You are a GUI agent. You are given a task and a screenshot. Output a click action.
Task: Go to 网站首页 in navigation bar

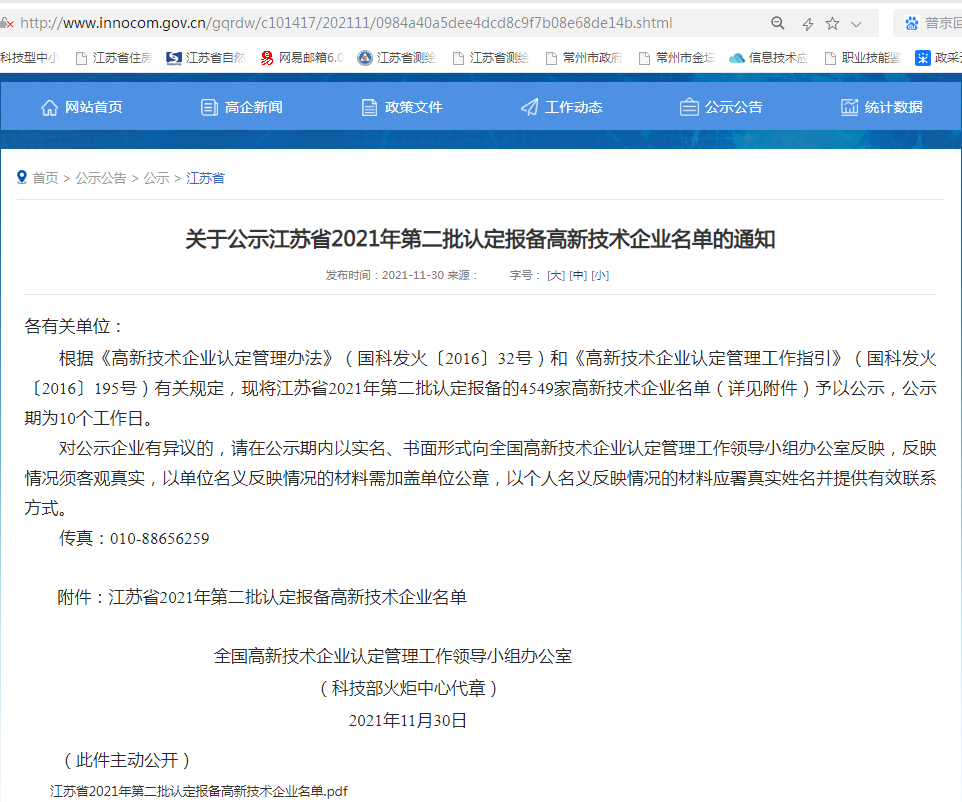[x=82, y=107]
